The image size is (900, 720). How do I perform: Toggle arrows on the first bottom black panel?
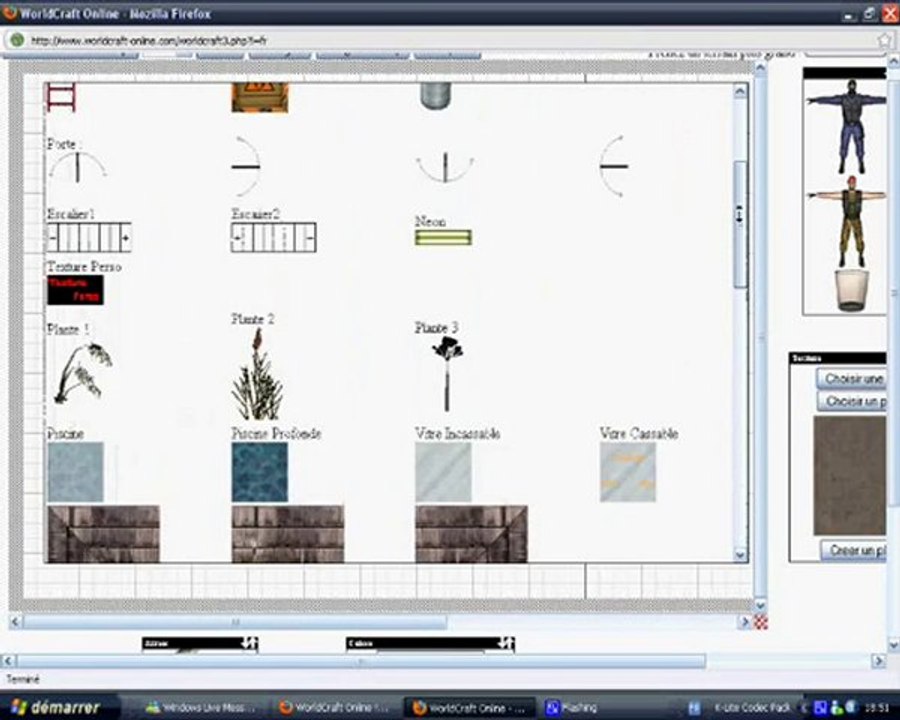249,642
